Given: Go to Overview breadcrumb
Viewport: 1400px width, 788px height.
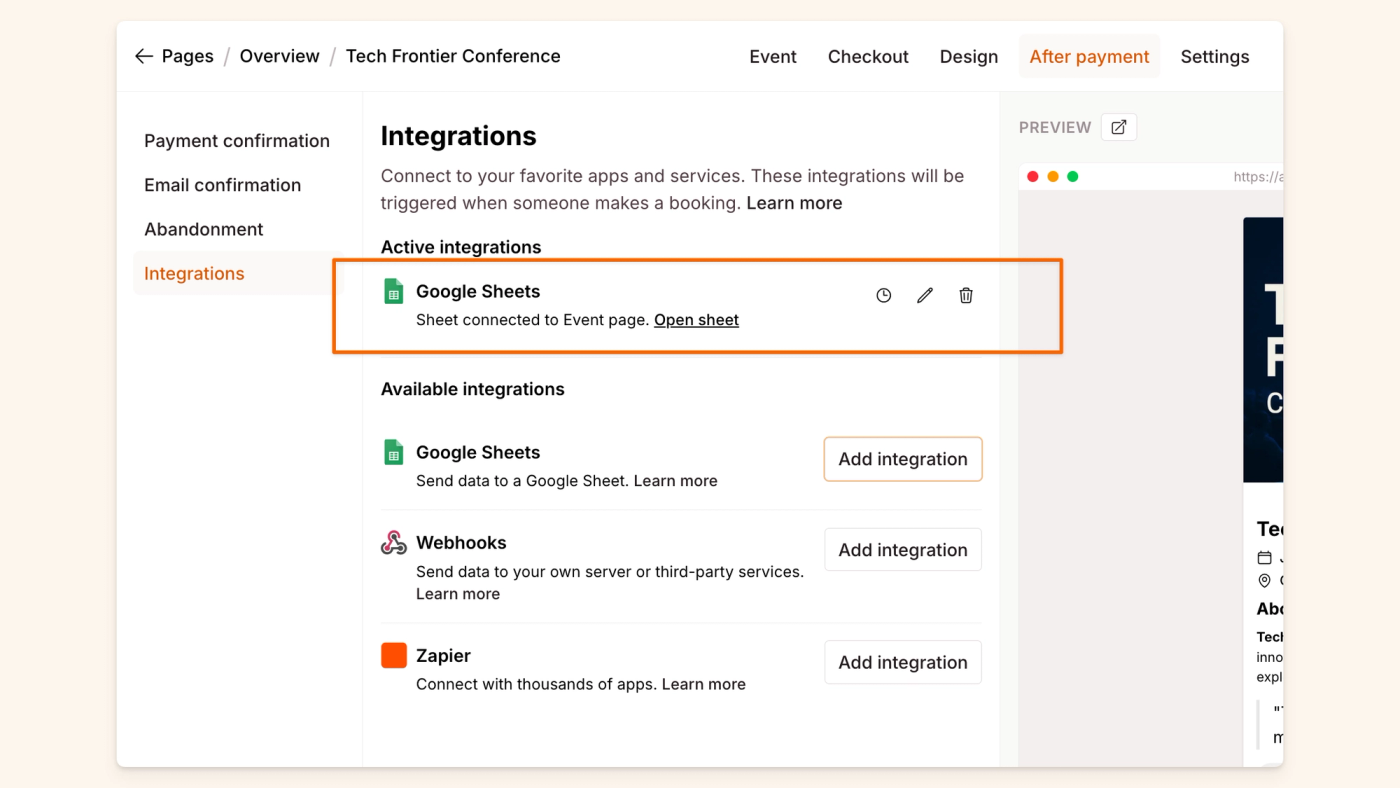Looking at the screenshot, I should [280, 56].
